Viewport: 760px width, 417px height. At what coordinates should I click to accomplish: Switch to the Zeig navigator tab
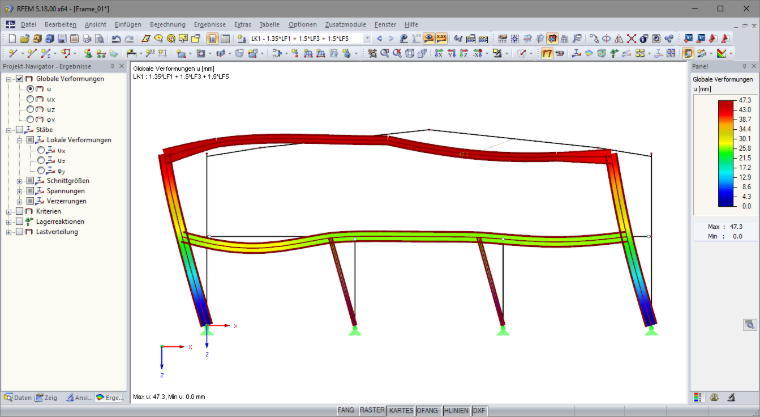(46, 397)
